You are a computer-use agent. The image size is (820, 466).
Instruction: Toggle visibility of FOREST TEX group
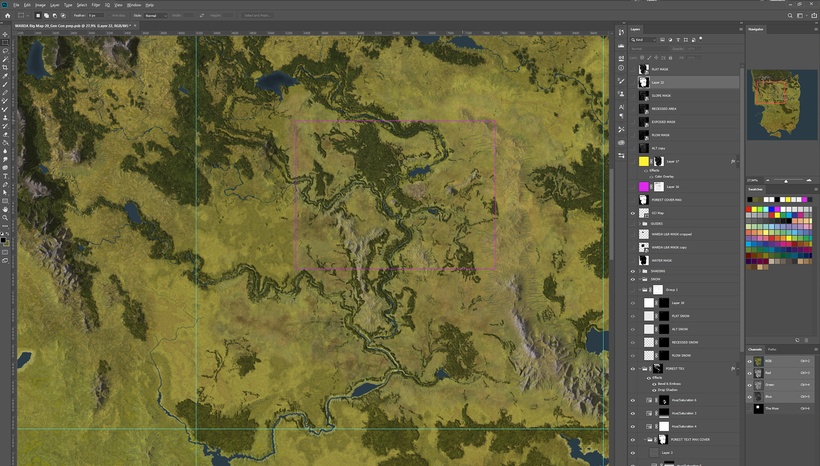click(633, 369)
